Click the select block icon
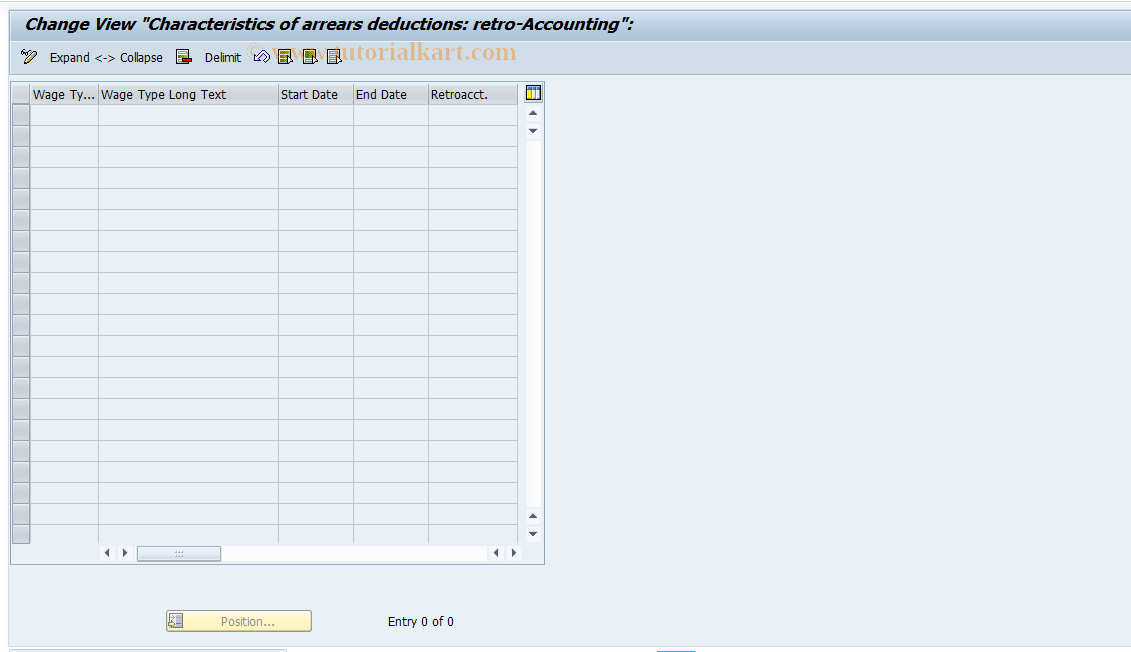The height and width of the screenshot is (652, 1131). pyautogui.click(x=310, y=57)
